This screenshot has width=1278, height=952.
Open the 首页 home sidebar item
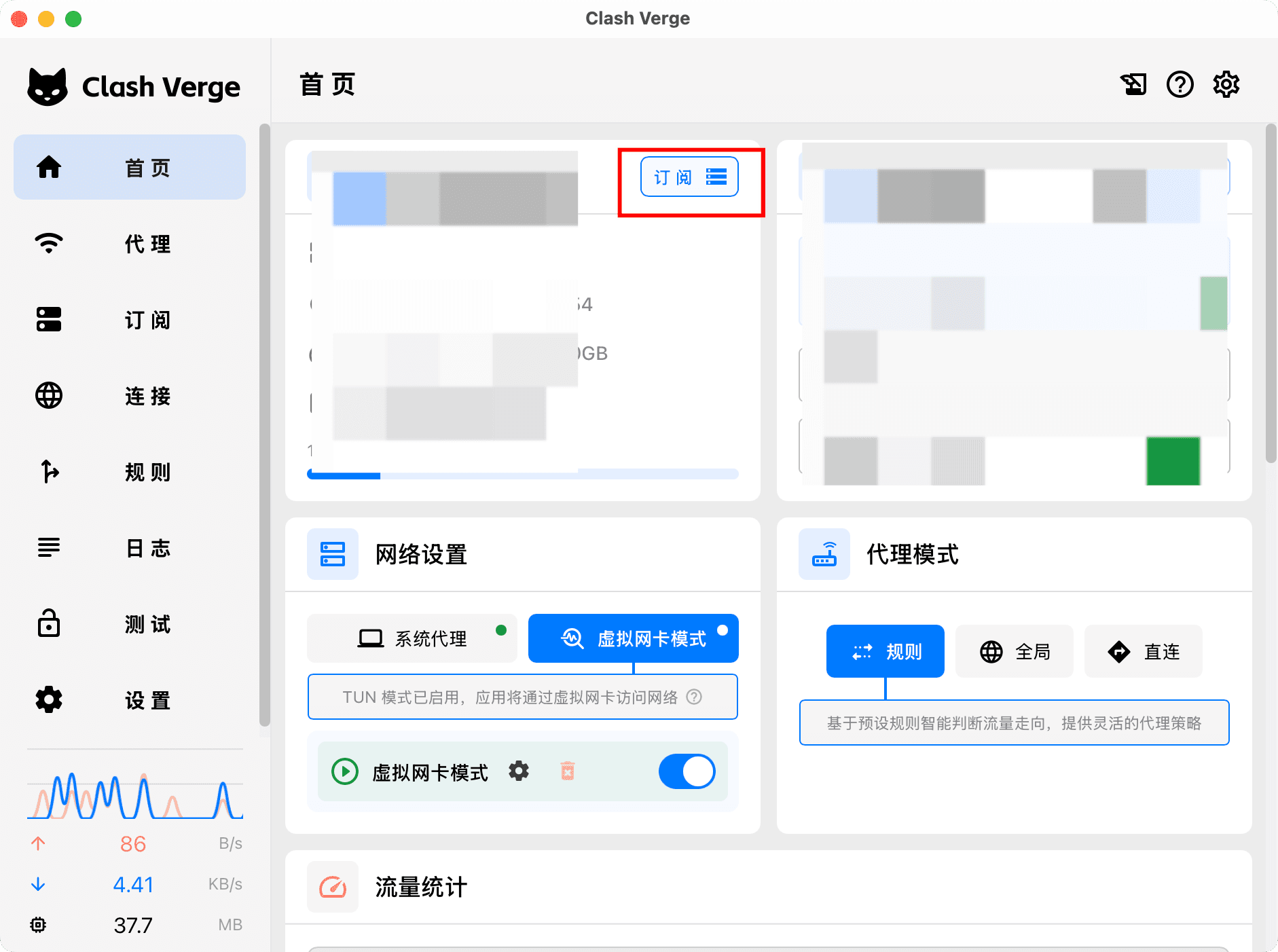[x=130, y=167]
